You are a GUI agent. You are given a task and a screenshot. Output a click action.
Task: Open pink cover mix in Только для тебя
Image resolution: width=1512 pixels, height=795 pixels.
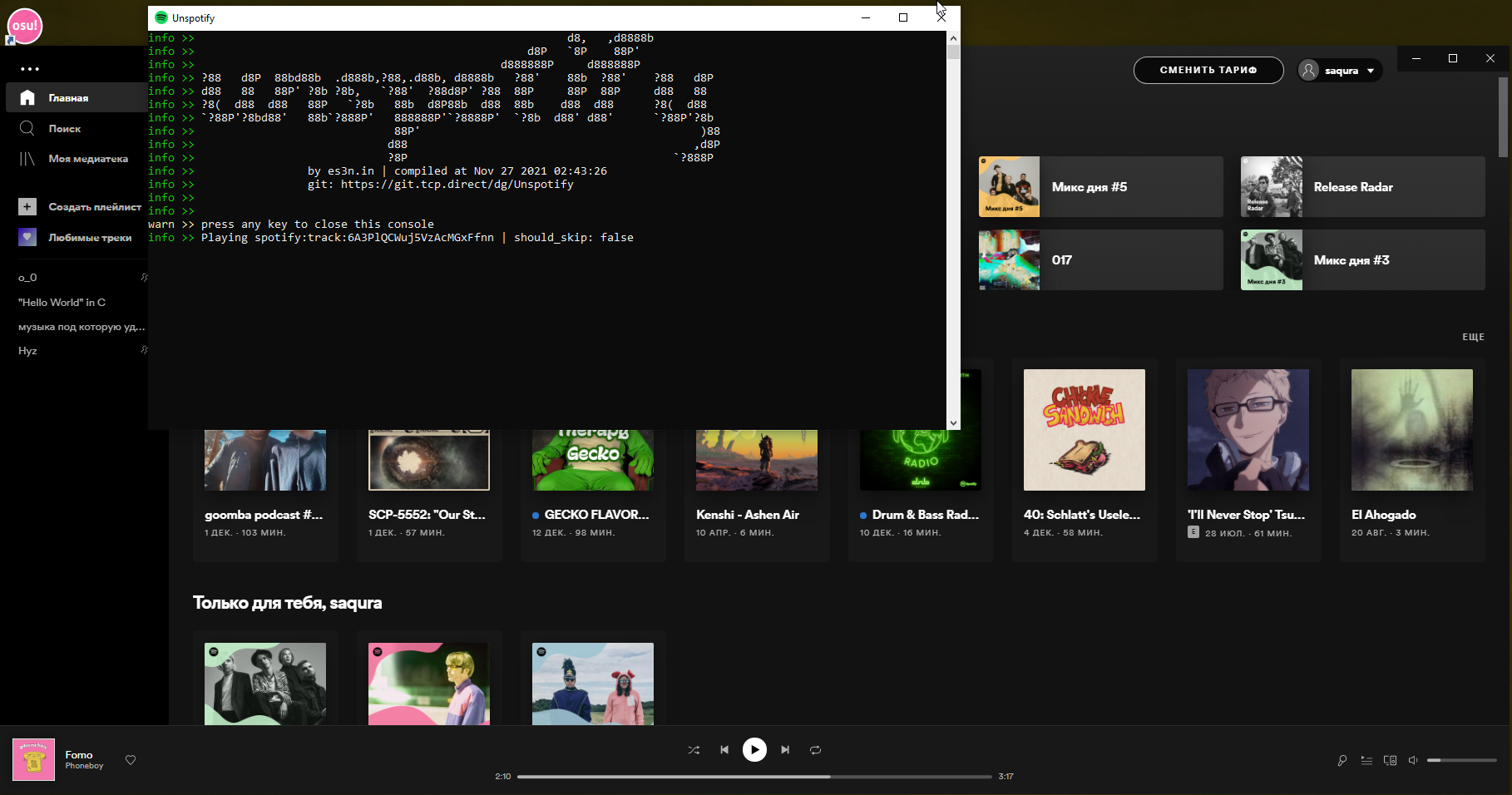pyautogui.click(x=429, y=684)
